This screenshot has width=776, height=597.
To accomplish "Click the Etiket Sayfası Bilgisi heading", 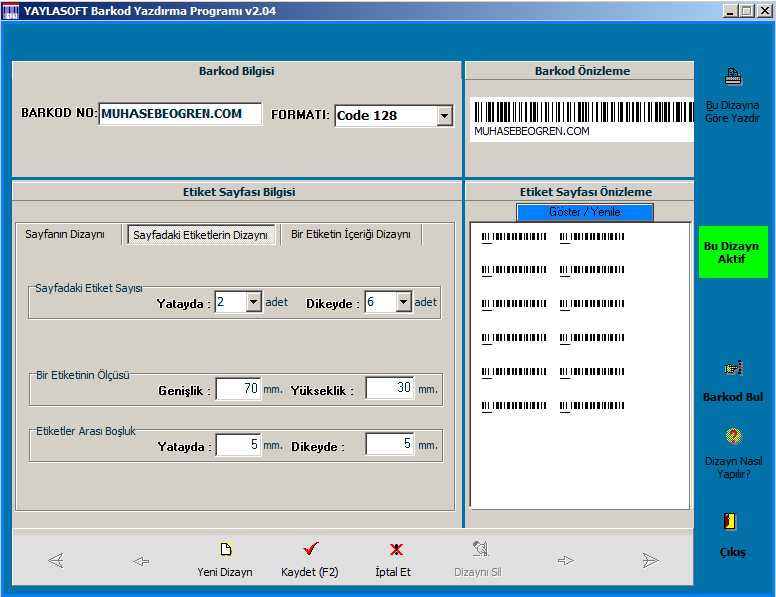I will point(239,192).
